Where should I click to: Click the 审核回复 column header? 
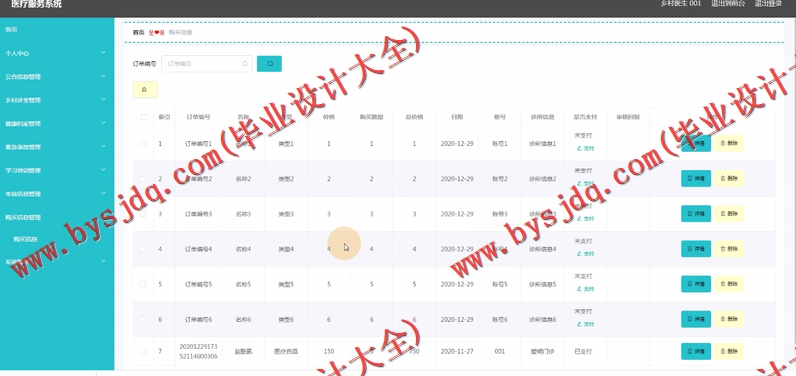click(x=628, y=117)
